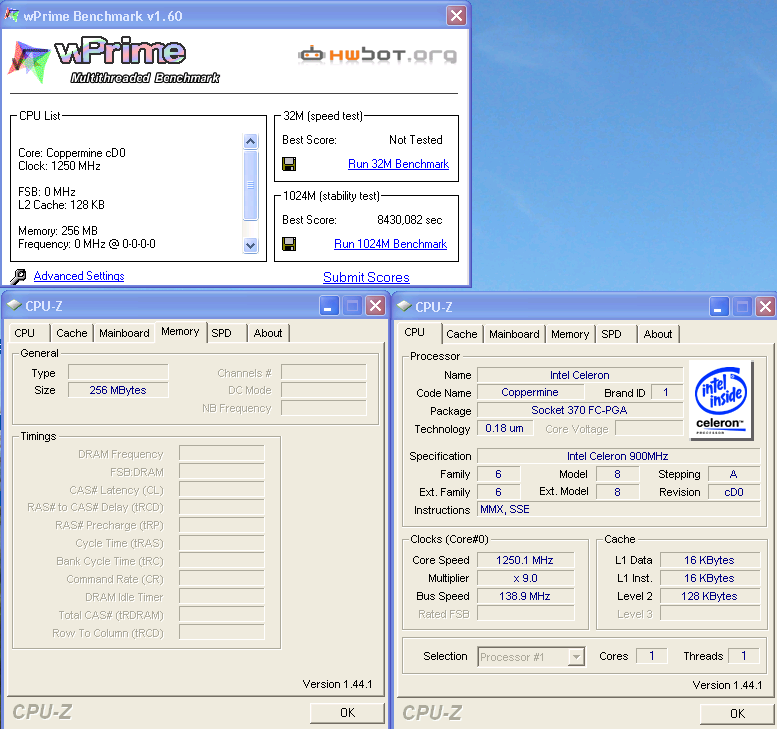Open About tab in left CPU-Z
The width and height of the screenshot is (777, 729).
268,333
